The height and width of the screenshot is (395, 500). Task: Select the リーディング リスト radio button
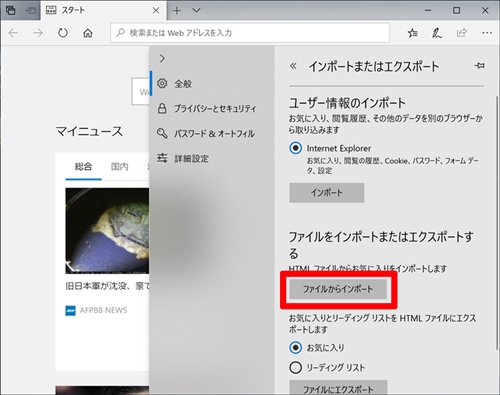point(295,367)
